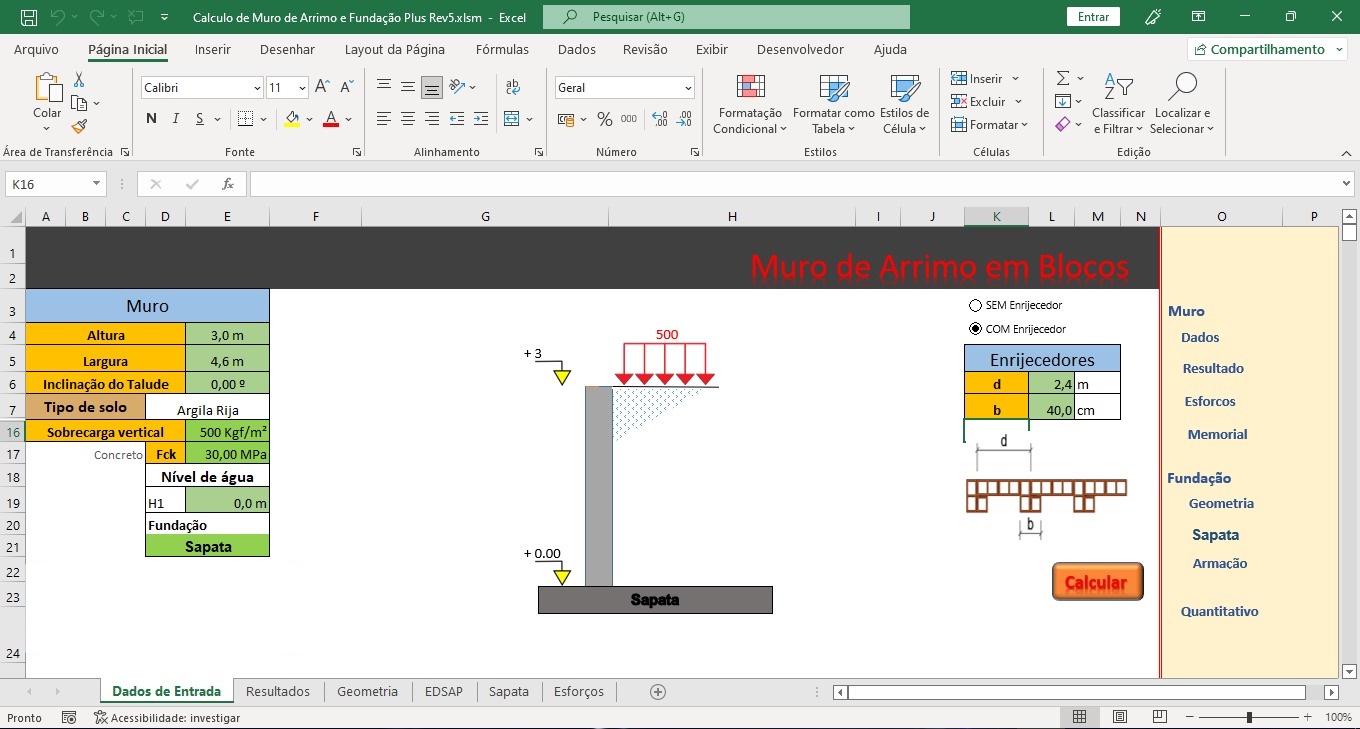Image resolution: width=1360 pixels, height=729 pixels.
Task: Open the Inserir ribbon tab
Action: coord(213,49)
